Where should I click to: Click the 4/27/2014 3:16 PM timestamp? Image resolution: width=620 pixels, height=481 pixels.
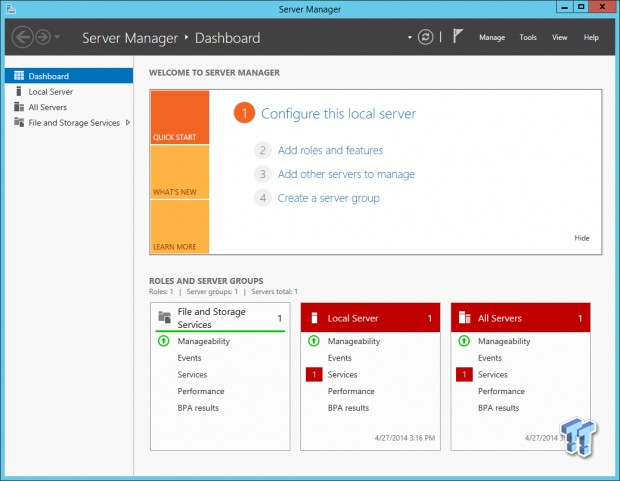click(x=405, y=438)
